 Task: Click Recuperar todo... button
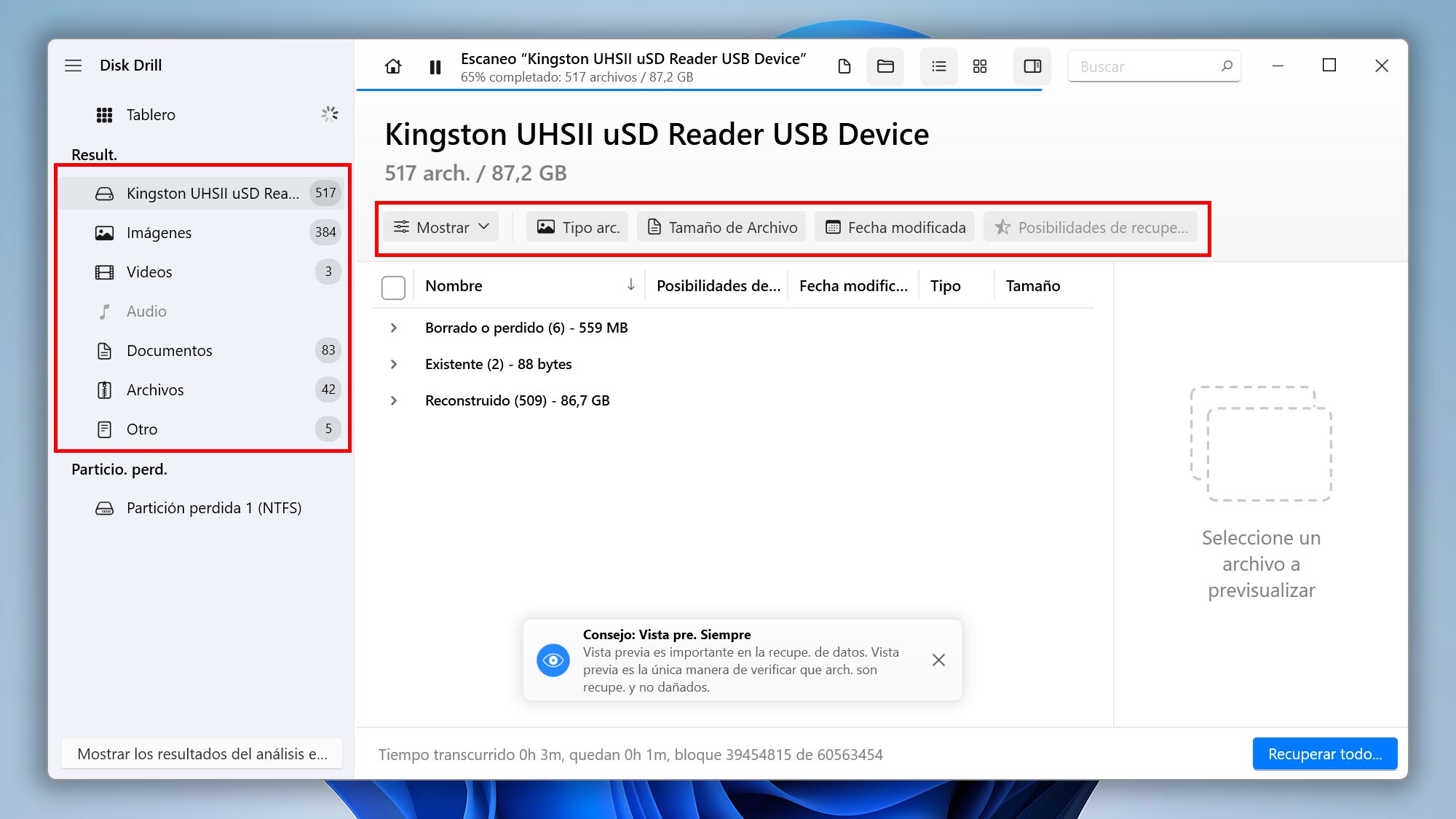click(1325, 753)
